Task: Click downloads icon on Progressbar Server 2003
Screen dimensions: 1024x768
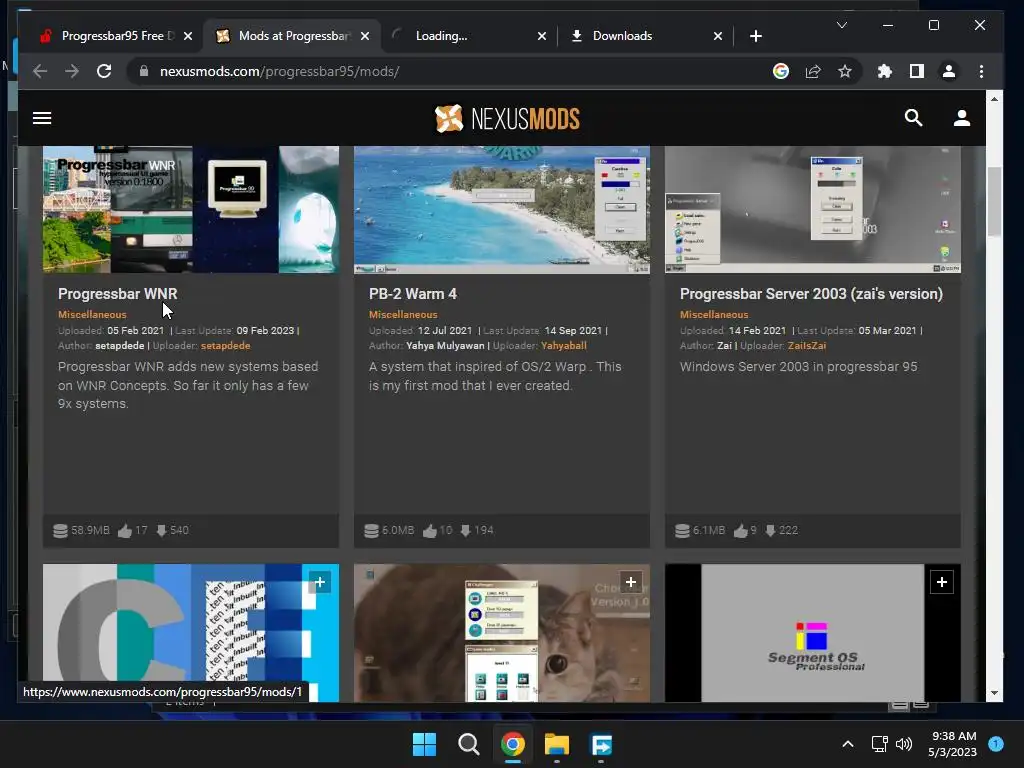Action: point(771,530)
